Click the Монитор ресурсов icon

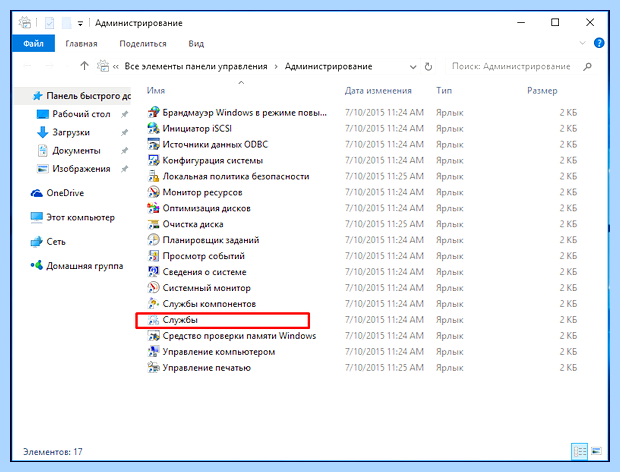tap(153, 192)
